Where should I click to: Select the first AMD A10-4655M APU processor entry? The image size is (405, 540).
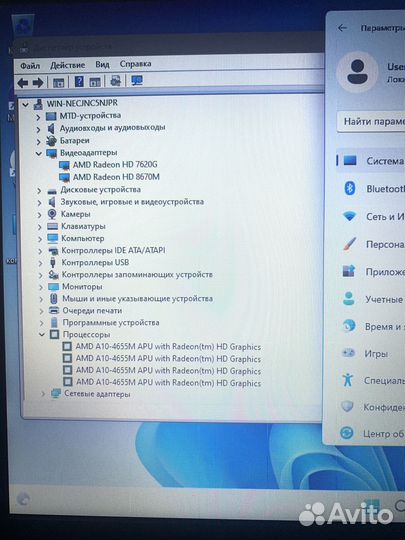pyautogui.click(x=168, y=347)
